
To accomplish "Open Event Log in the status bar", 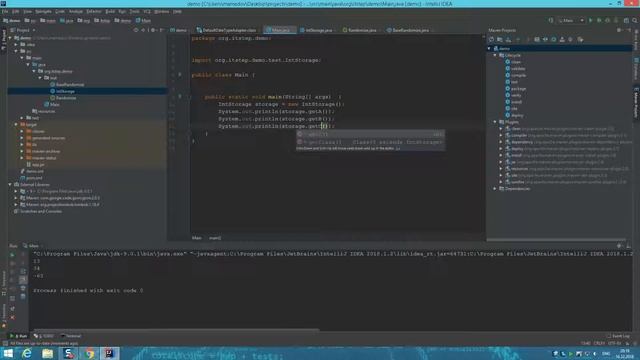I will [618, 336].
